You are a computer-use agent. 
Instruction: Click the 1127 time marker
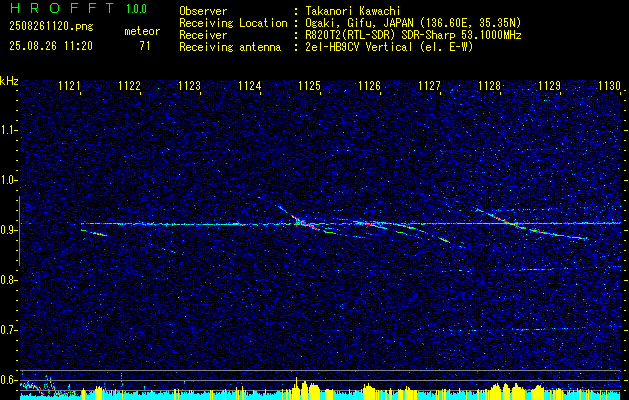(x=429, y=86)
